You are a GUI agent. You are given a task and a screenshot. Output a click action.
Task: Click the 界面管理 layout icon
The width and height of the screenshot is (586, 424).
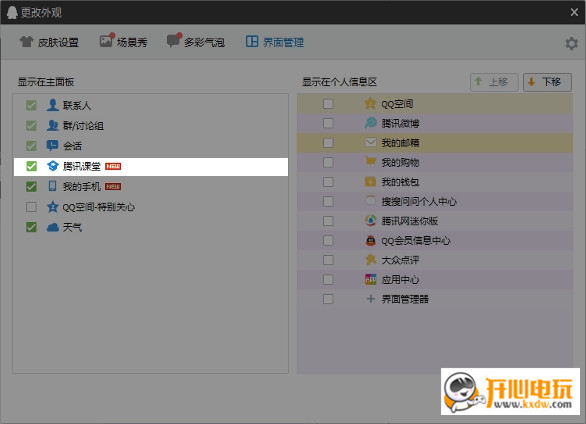(252, 41)
